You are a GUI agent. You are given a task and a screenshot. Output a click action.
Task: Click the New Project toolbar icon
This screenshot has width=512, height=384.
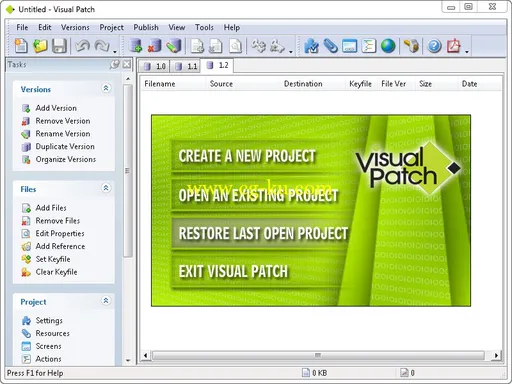coord(21,46)
